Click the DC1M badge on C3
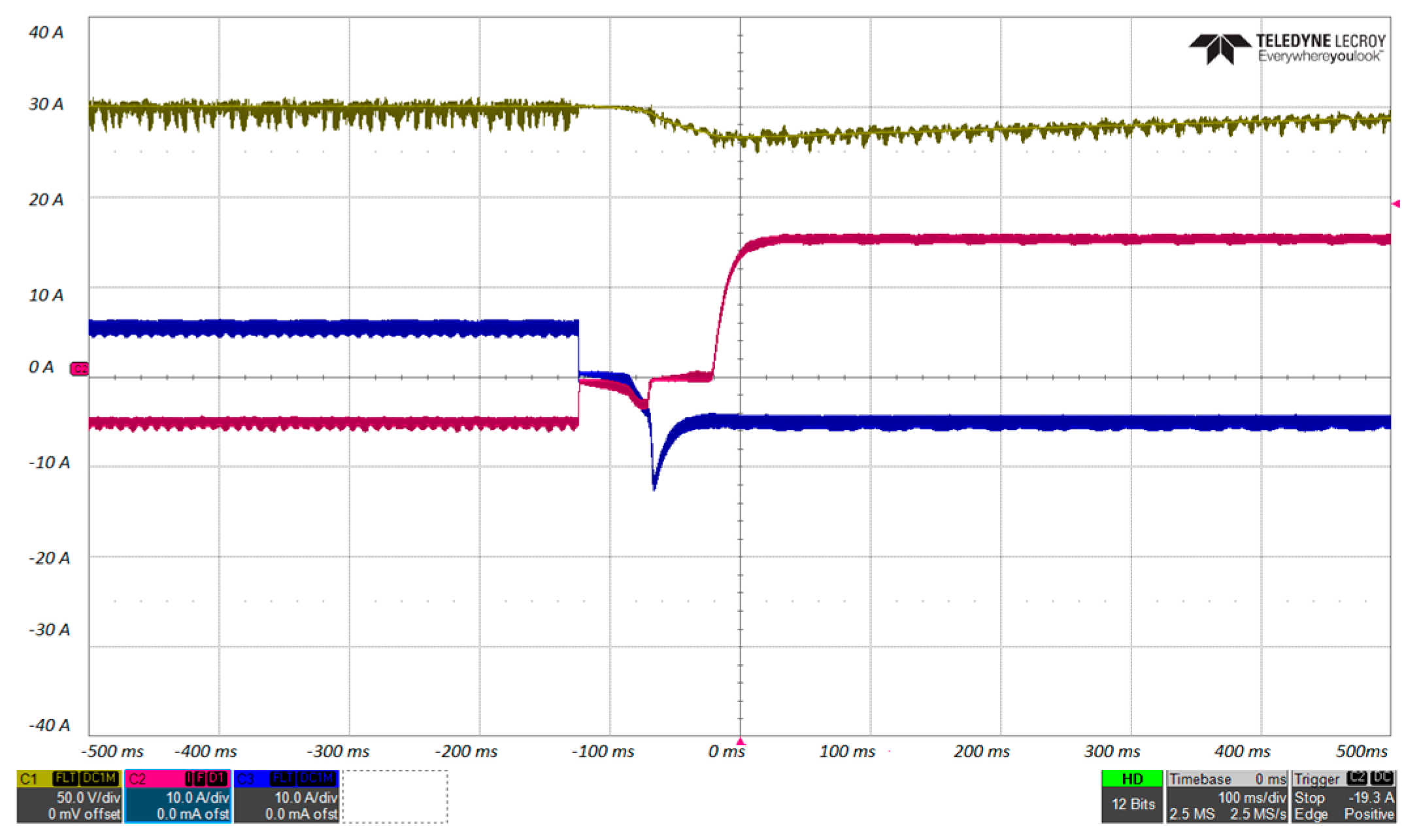Screen dimensions: 1421x840 pos(317,779)
